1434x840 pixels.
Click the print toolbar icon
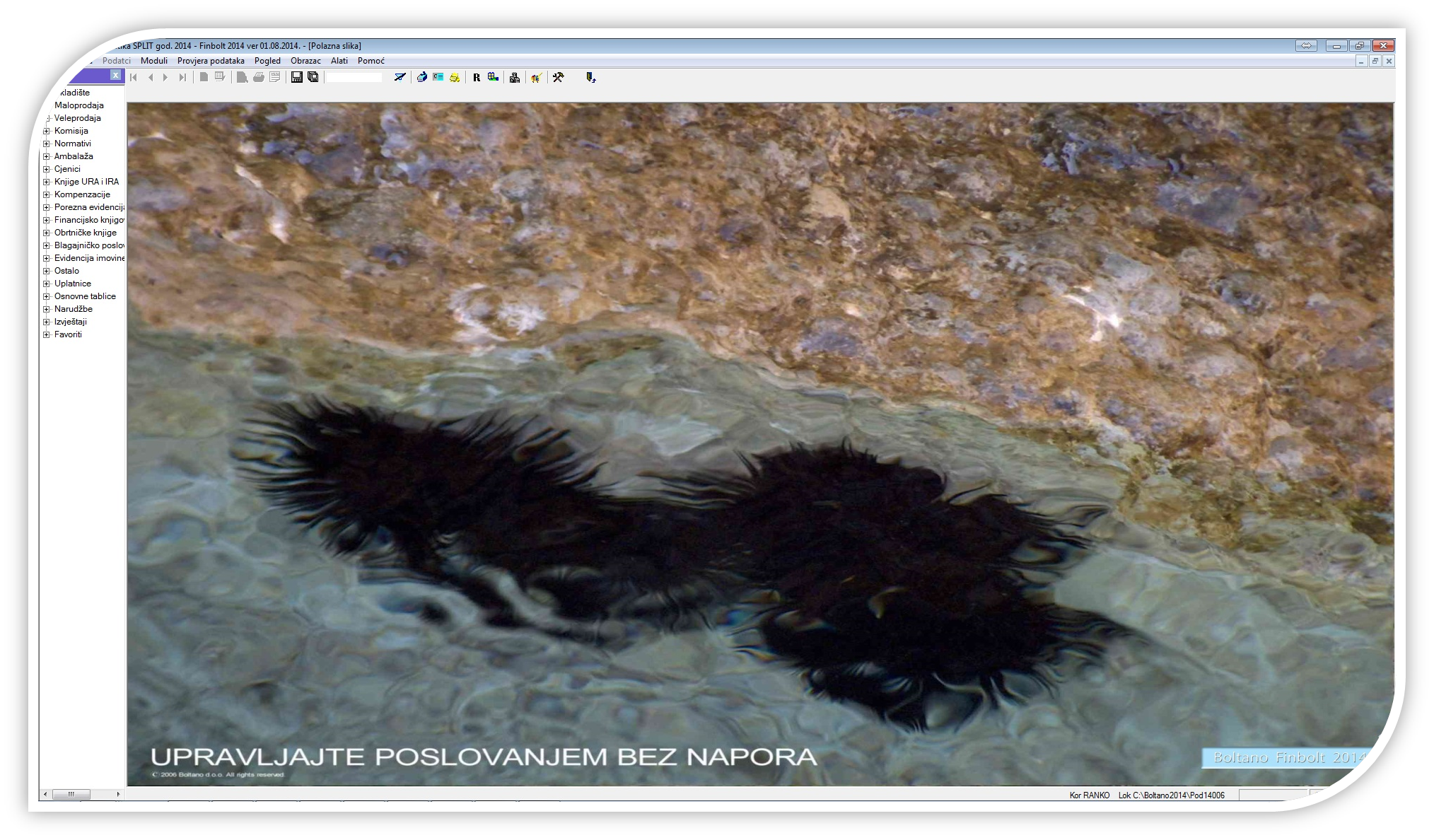[x=258, y=77]
